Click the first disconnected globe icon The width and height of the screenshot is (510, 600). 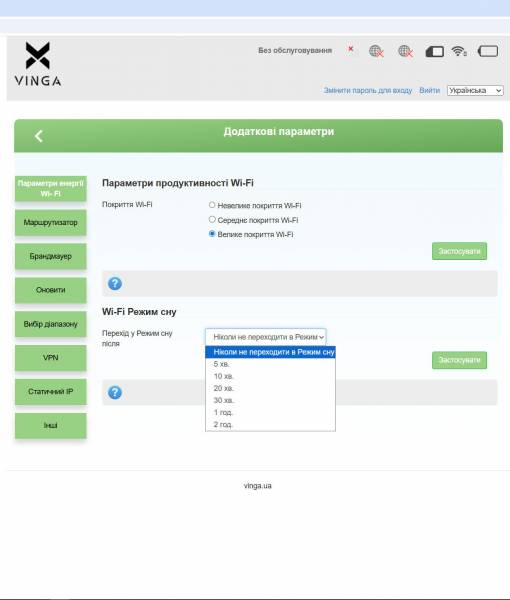(x=376, y=51)
